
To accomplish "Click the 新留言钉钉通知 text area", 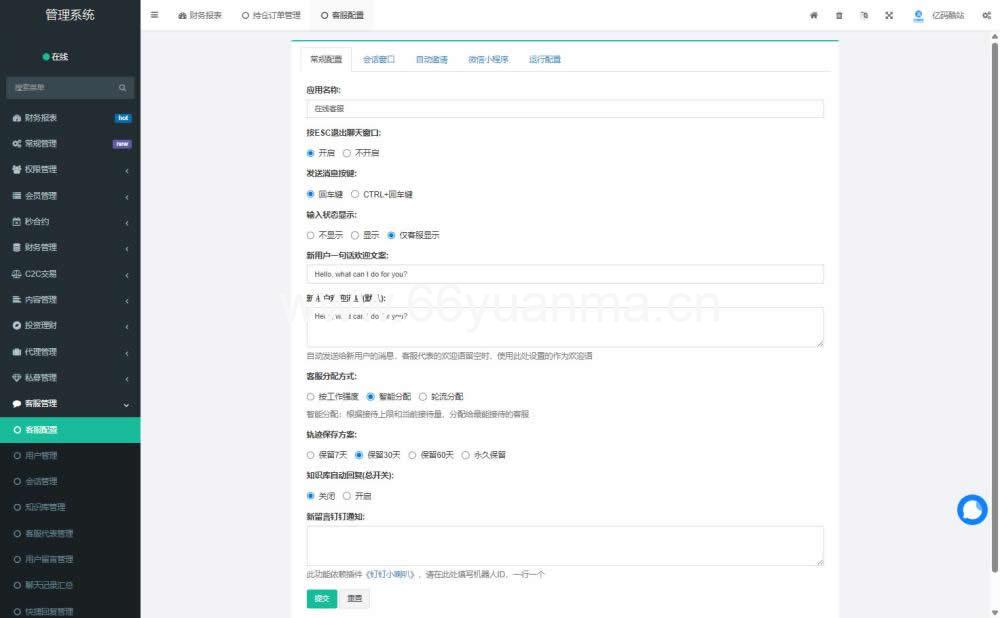I will click(565, 546).
